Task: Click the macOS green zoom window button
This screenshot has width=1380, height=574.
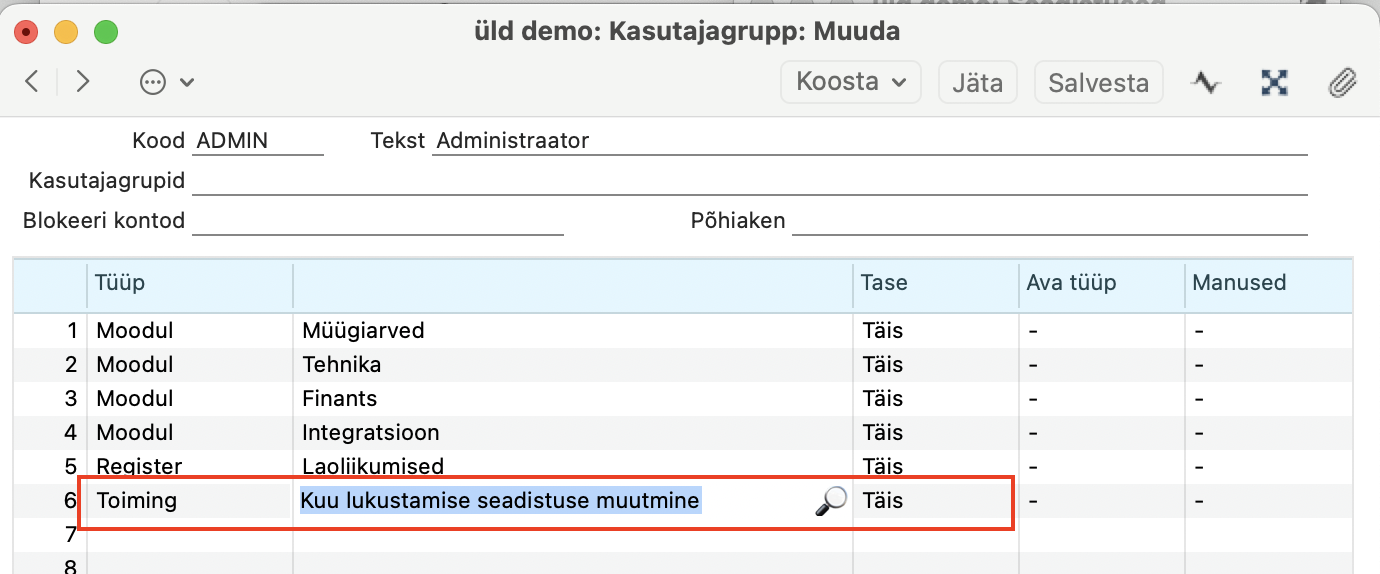Action: 105,31
